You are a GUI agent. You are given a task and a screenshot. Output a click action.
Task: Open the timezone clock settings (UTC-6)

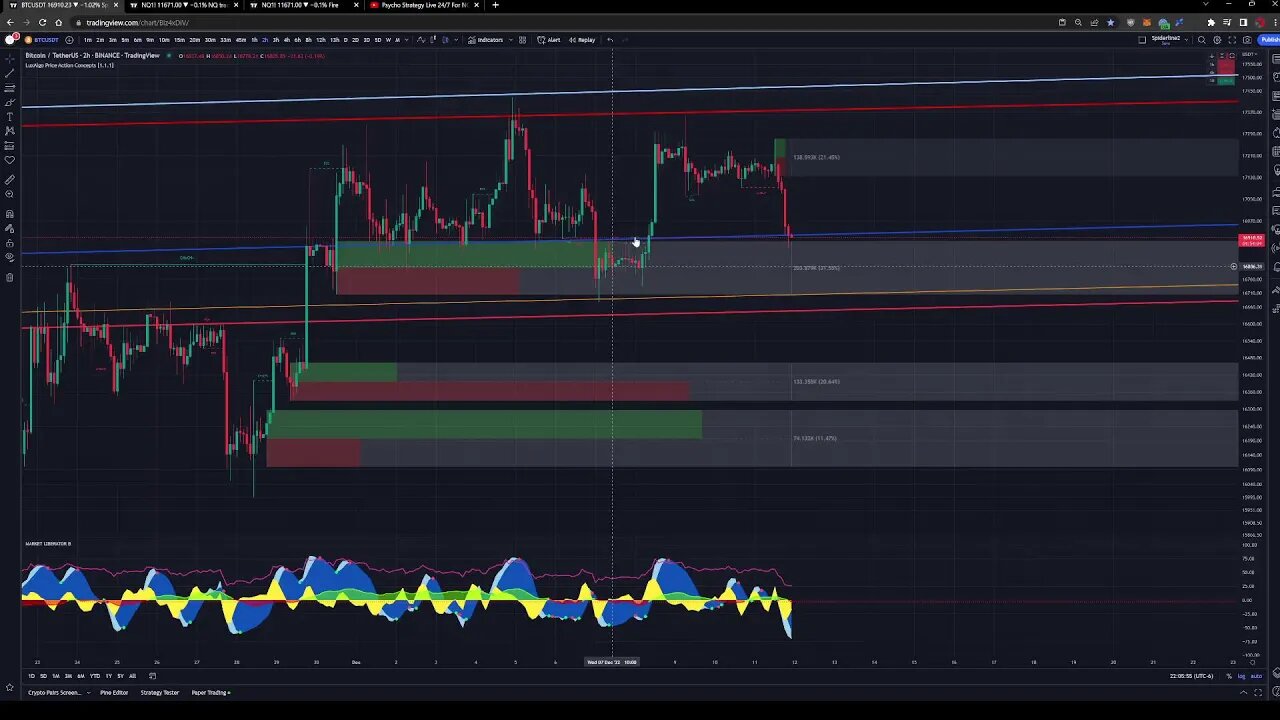point(1191,676)
